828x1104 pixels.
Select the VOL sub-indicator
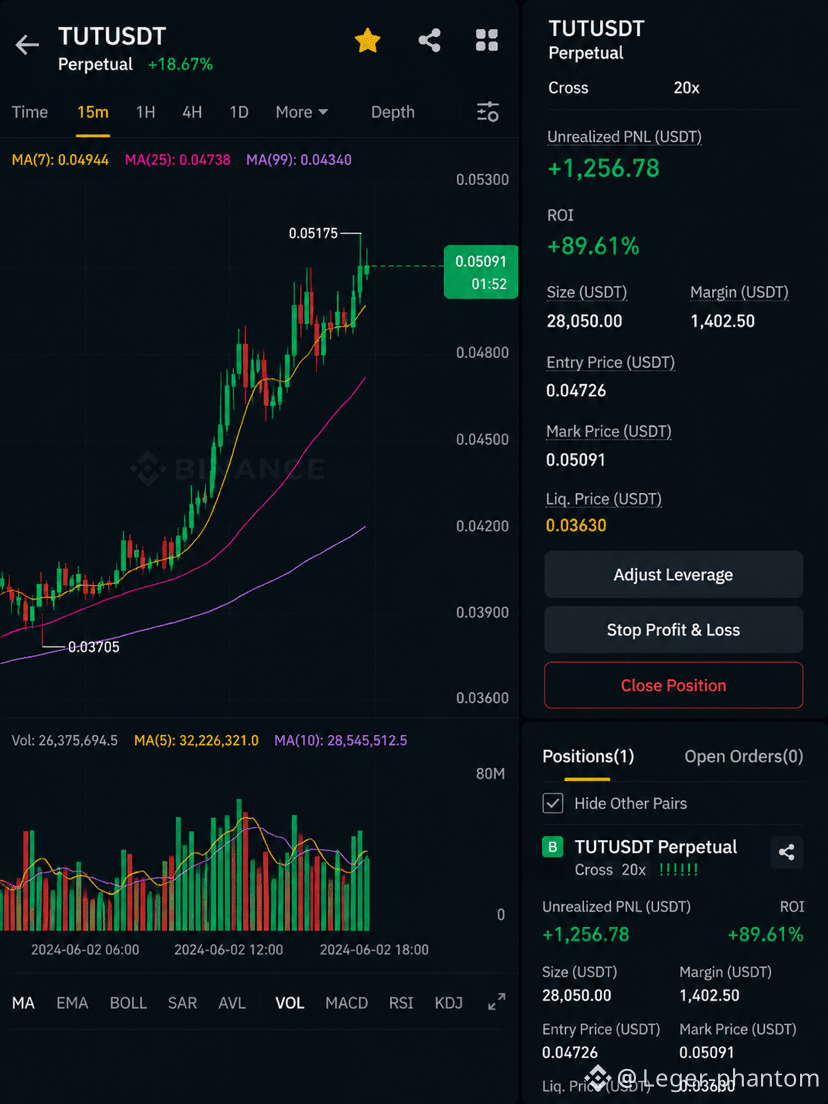289,1003
